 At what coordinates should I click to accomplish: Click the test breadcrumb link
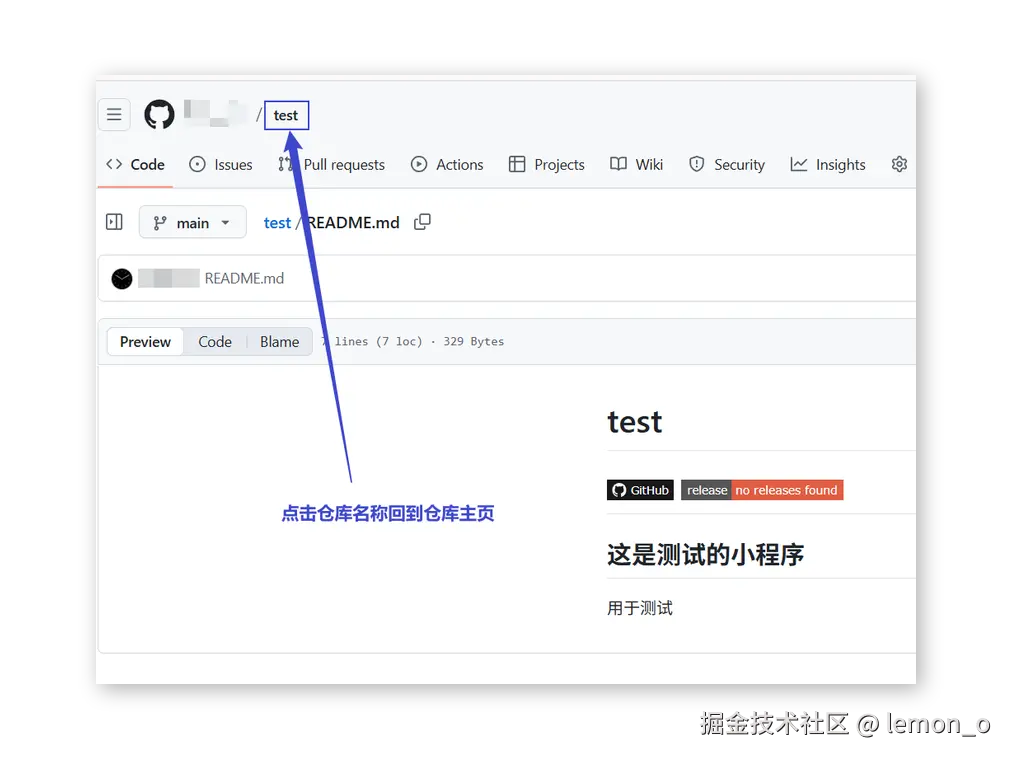point(277,222)
